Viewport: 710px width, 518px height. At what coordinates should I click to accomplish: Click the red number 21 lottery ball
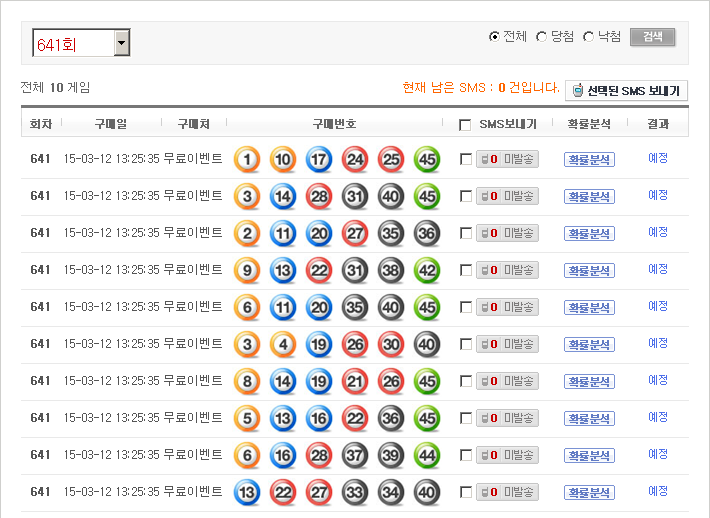pyautogui.click(x=355, y=381)
